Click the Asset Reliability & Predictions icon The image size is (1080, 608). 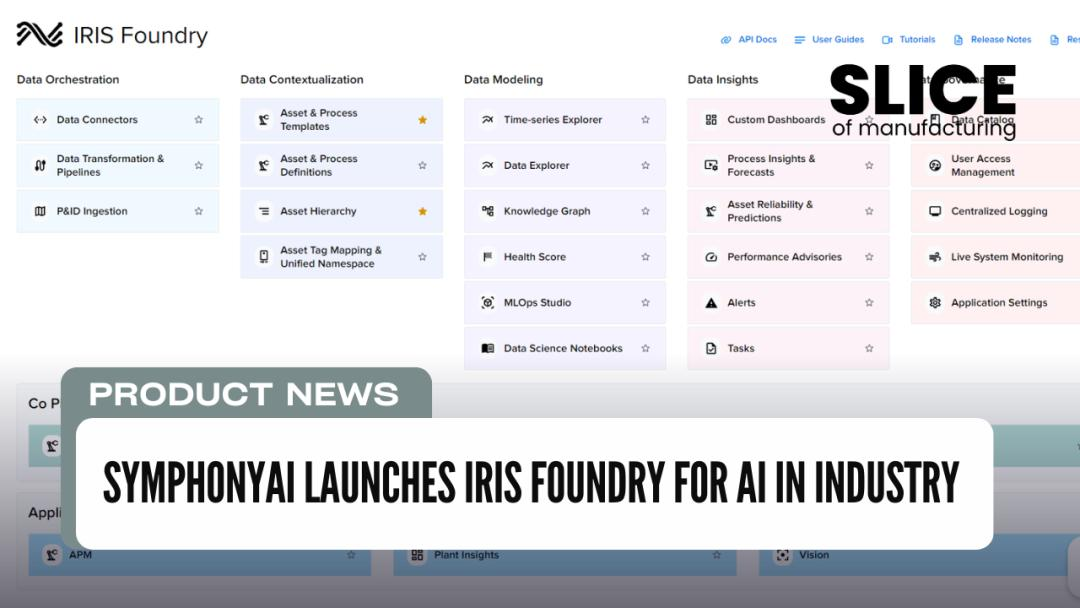pos(712,211)
